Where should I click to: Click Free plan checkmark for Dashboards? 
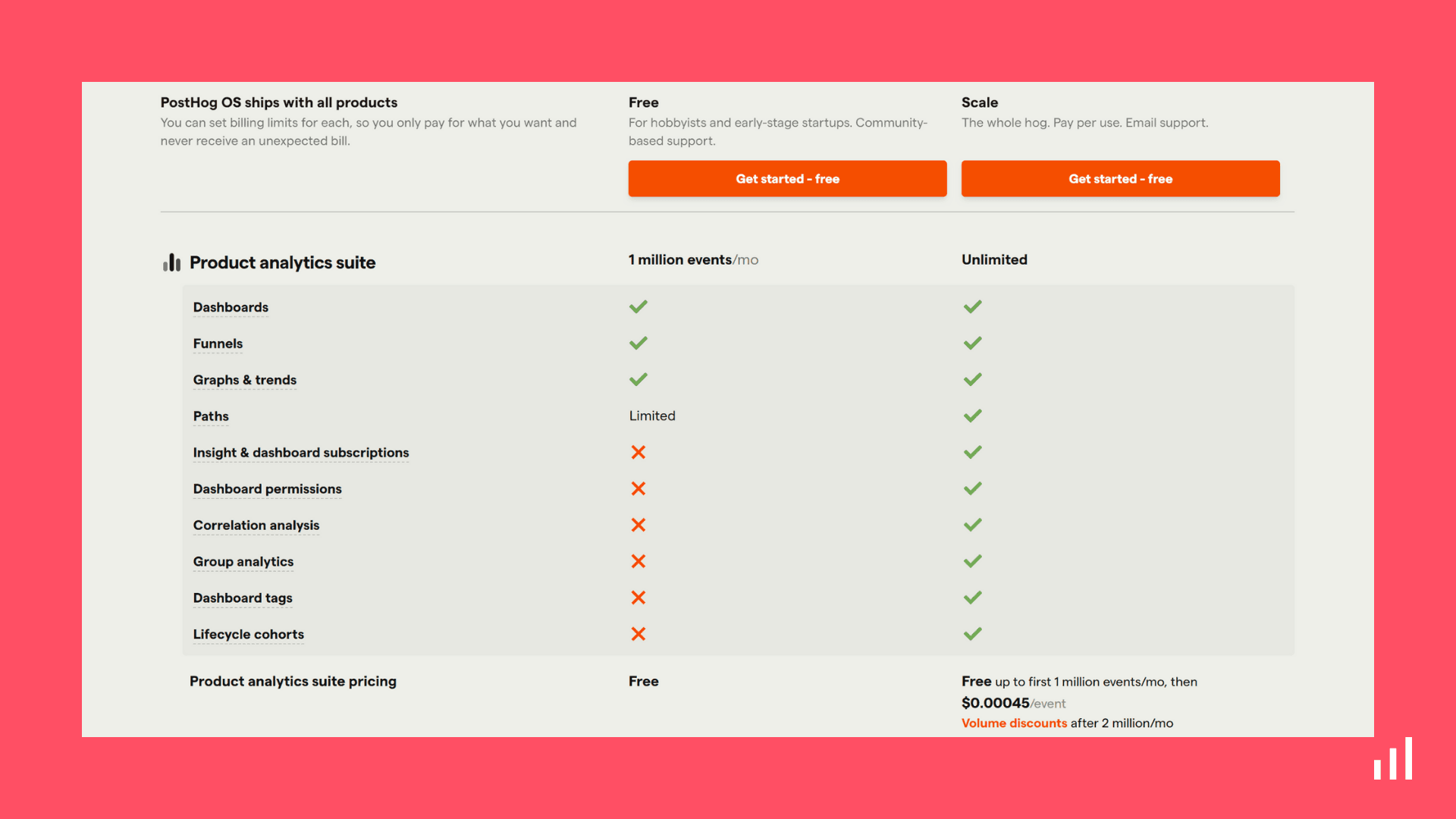click(x=639, y=306)
